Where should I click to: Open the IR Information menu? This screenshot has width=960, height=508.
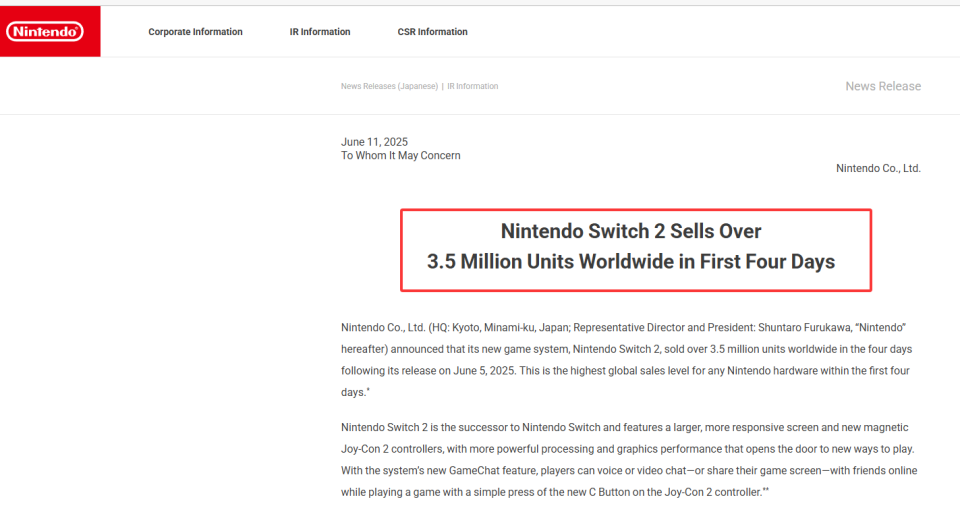pos(320,32)
